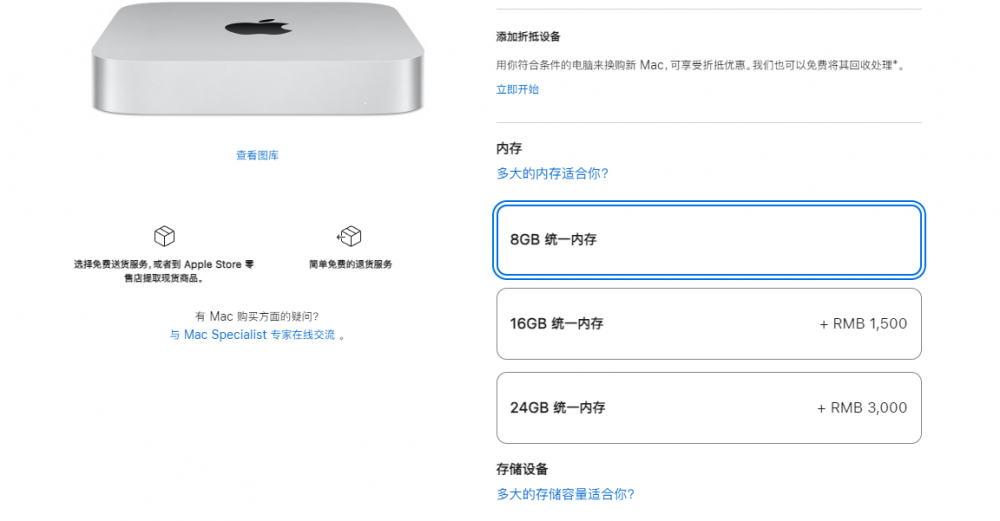Open the 查看图库 gallery link

258,155
